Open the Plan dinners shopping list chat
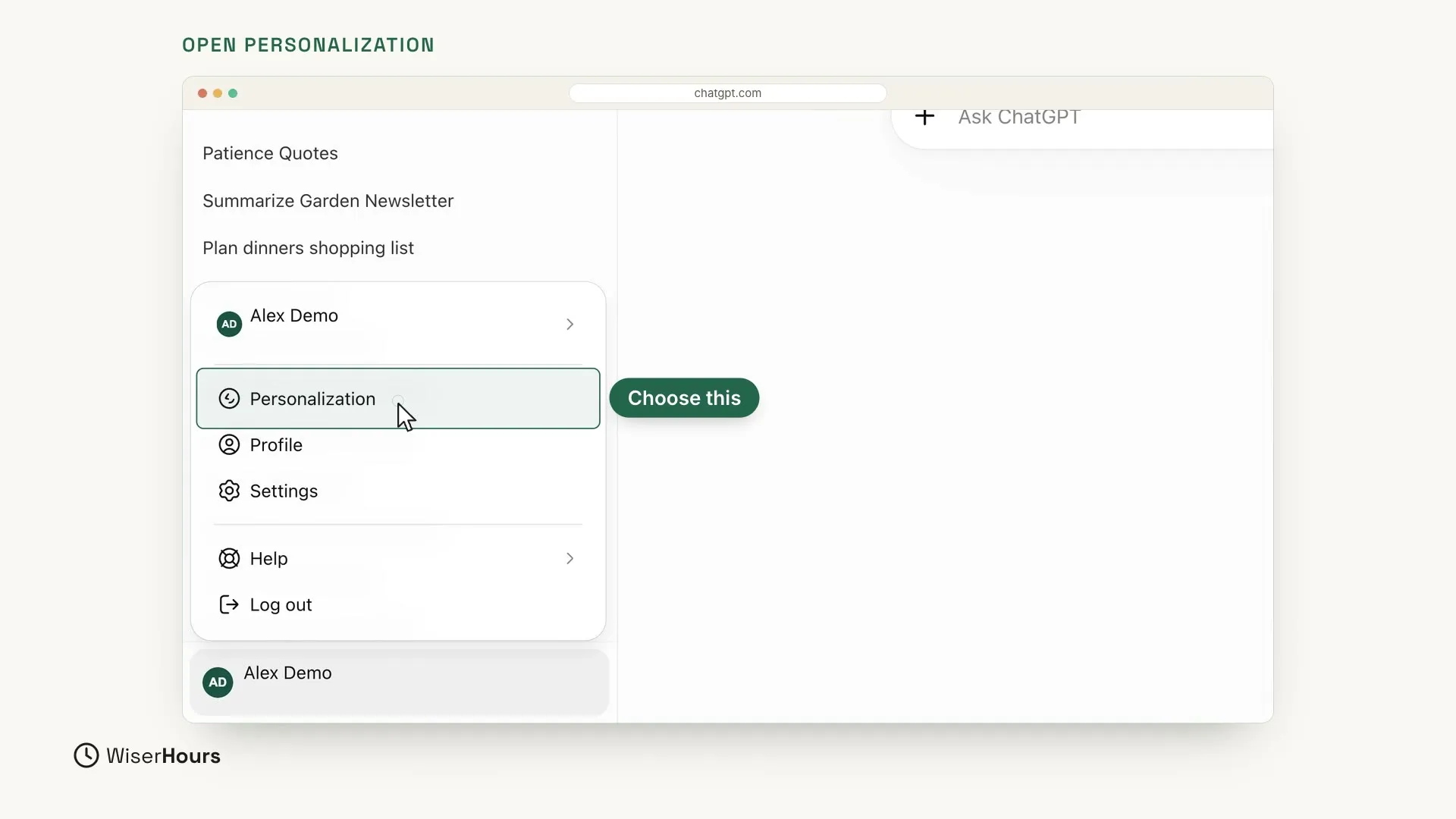1456x819 pixels. tap(309, 249)
